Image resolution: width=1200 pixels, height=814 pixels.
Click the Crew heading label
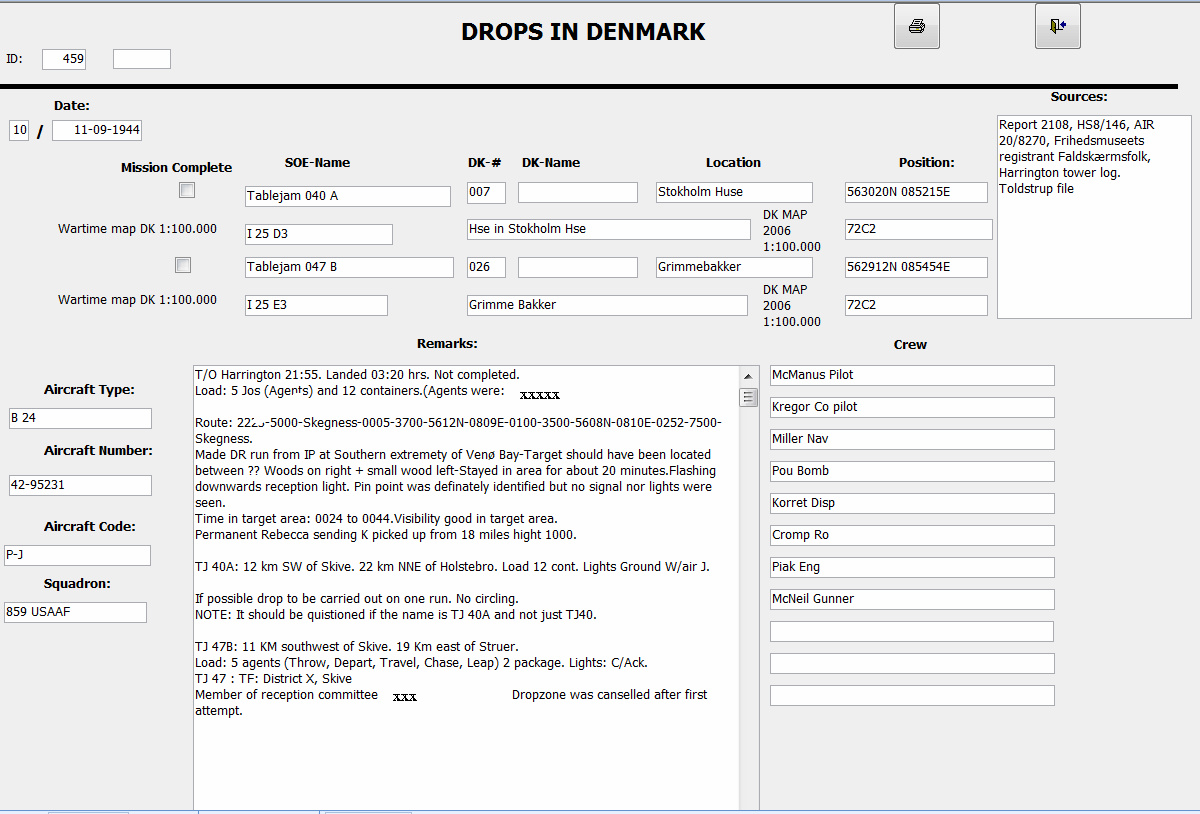[910, 345]
